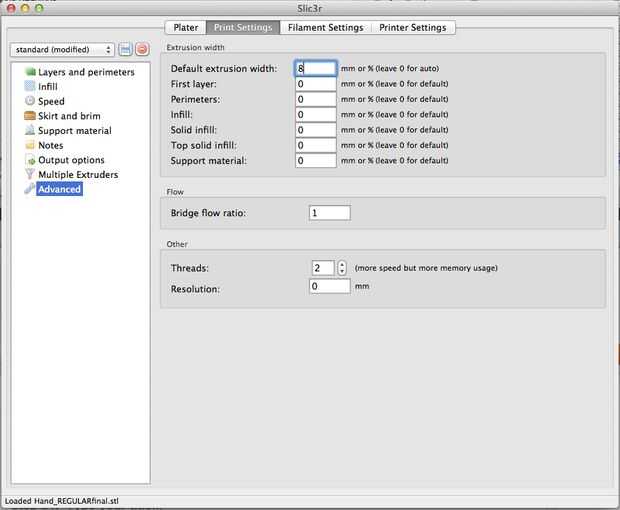Click the '(more speed but more memory usage)' hint
This screenshot has height=510, width=620.
[426, 268]
